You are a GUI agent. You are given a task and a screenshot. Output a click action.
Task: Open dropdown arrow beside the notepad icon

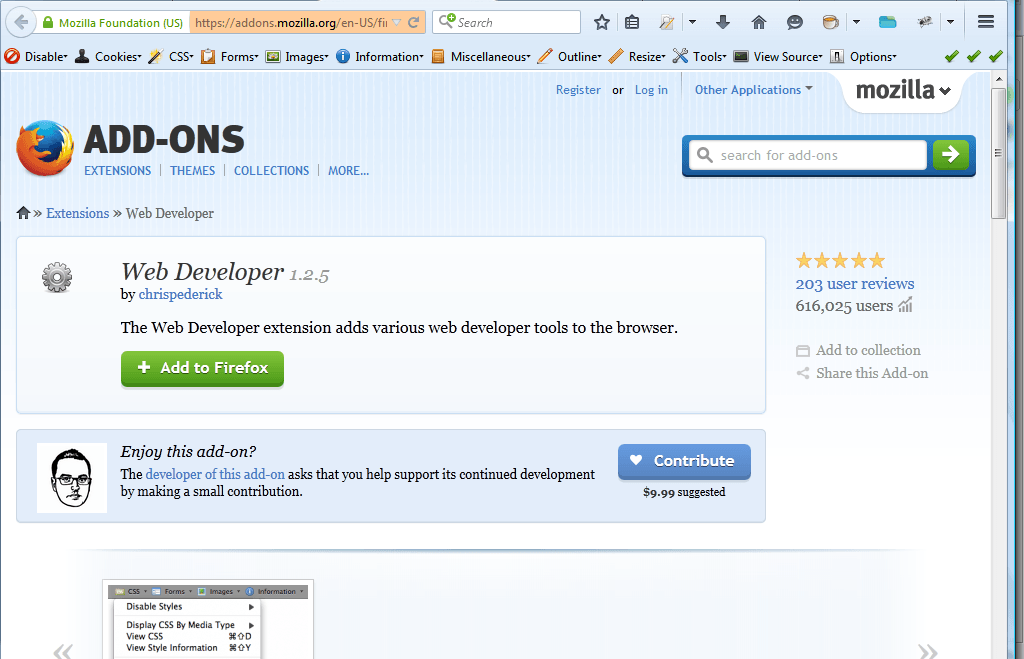coord(692,22)
